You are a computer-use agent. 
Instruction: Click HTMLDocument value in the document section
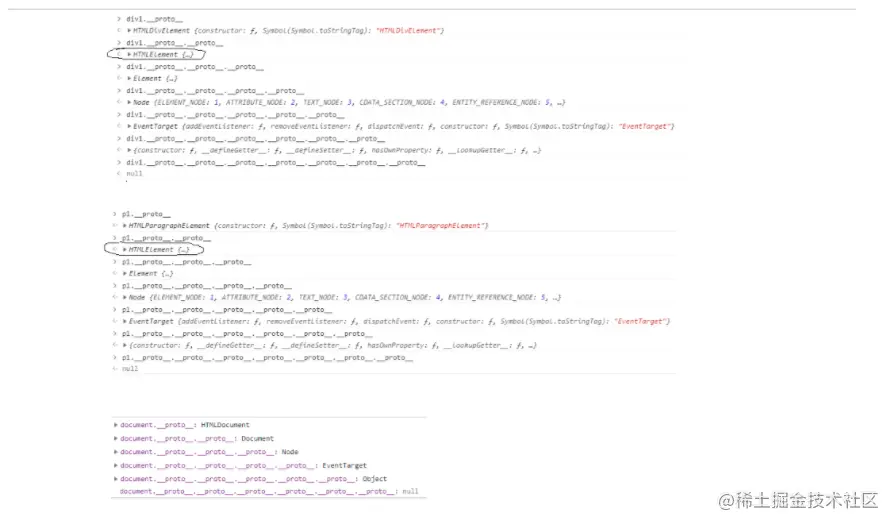[225, 425]
